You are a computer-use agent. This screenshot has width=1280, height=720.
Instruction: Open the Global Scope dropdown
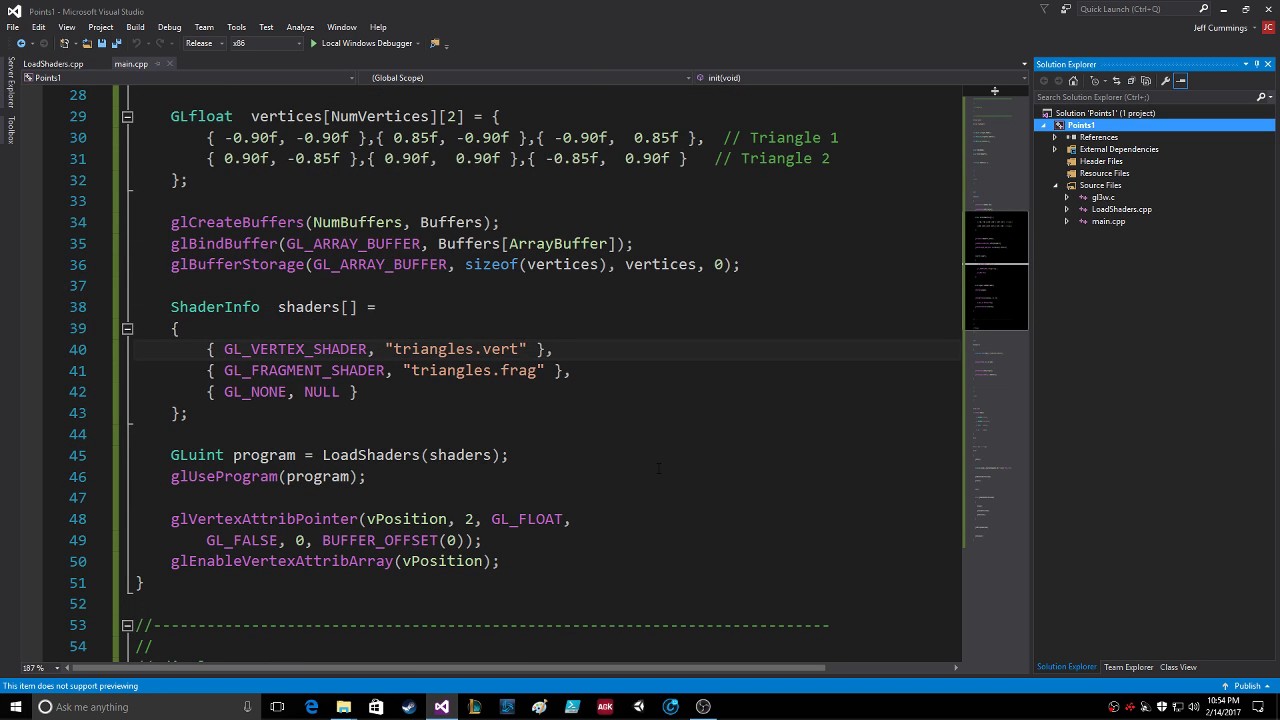[524, 78]
